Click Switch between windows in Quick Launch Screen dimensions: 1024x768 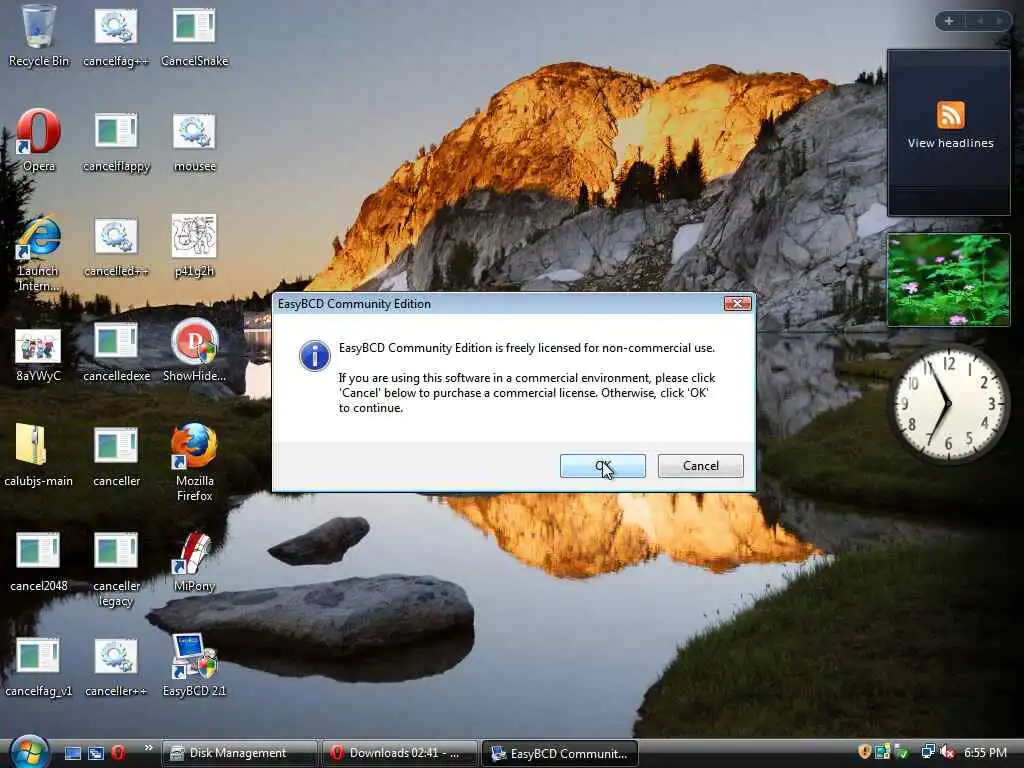pos(96,753)
